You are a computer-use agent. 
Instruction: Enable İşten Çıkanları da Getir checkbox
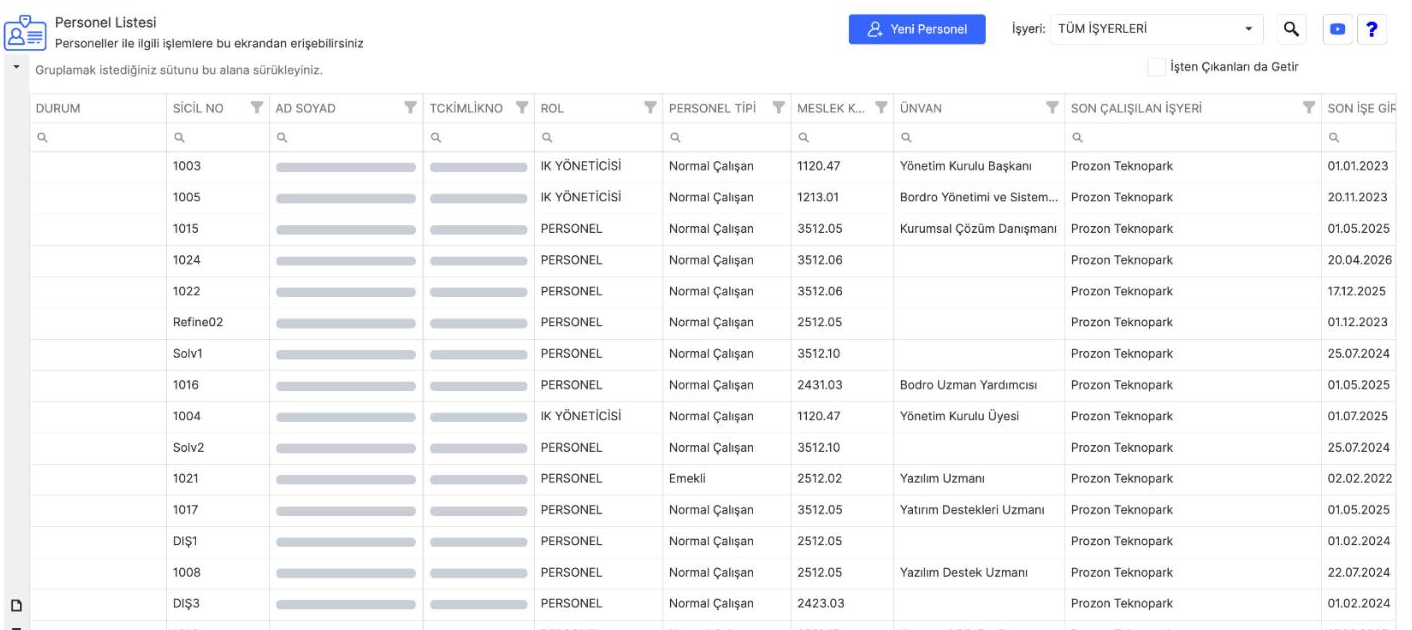coord(1157,66)
